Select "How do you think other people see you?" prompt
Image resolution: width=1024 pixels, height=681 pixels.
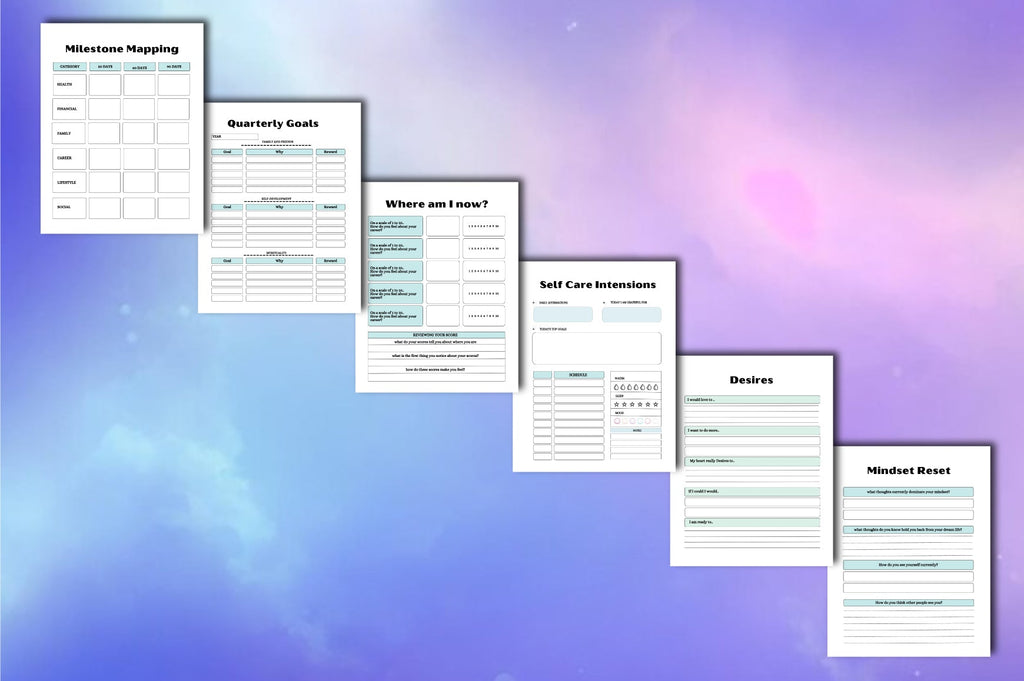coord(908,603)
